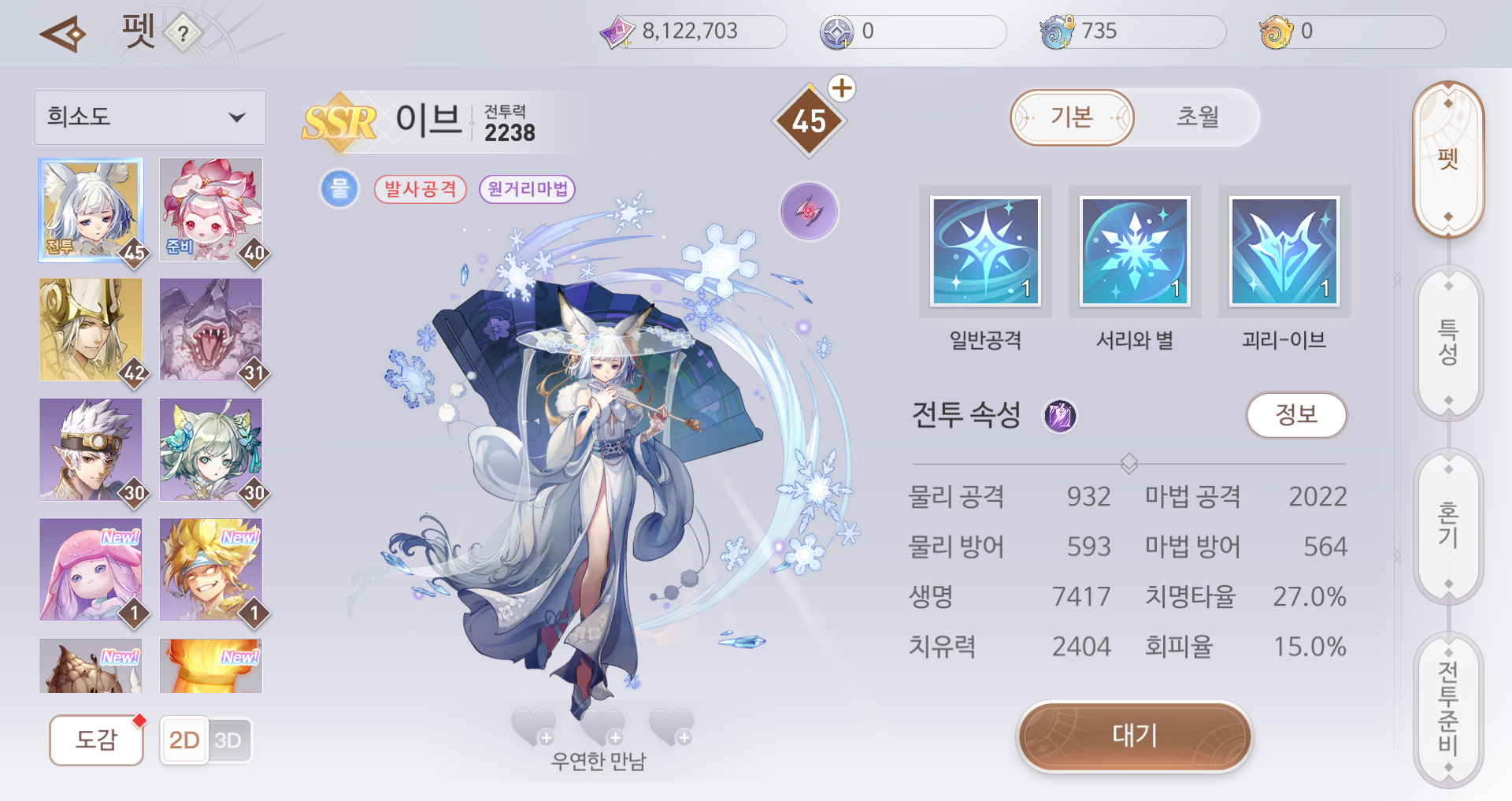Open the 전투준비 side tab

(x=1448, y=707)
